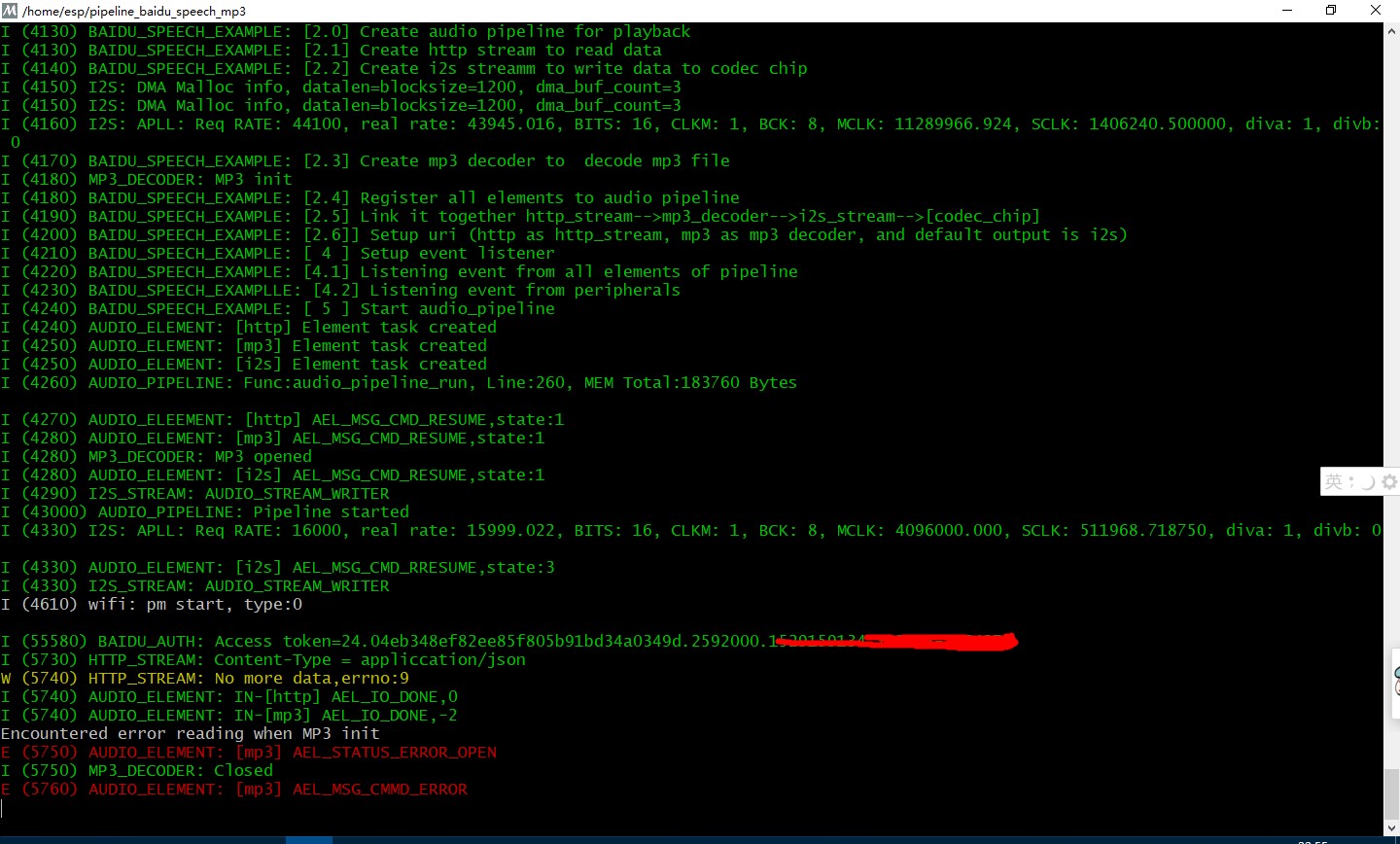Image resolution: width=1400 pixels, height=844 pixels.
Task: Click 'MEM Total:183760 Bytes' line
Action: tap(399, 382)
